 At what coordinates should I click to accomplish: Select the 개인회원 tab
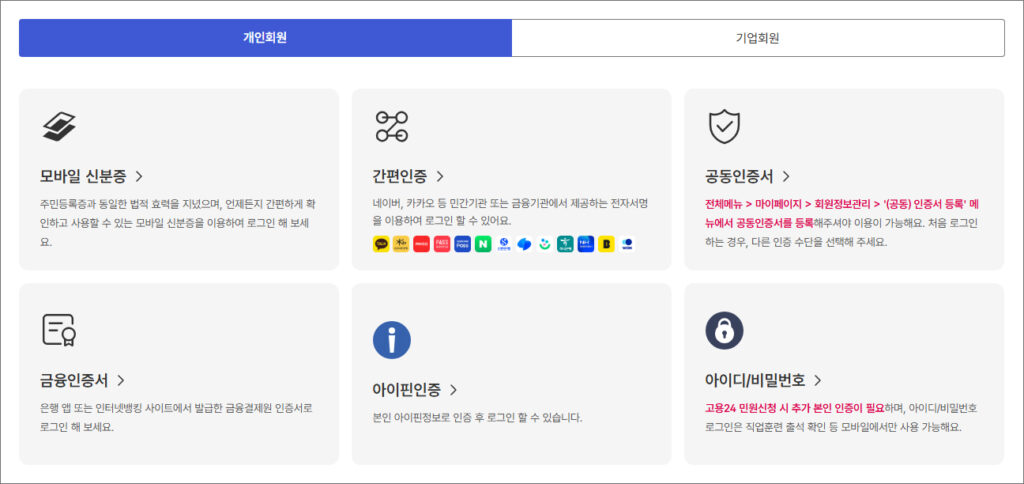[x=265, y=38]
